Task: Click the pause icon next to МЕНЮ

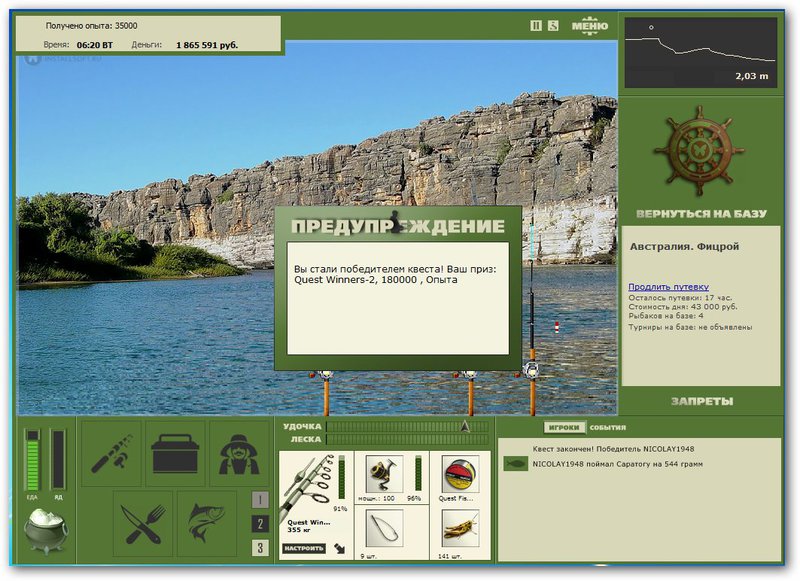Action: tap(536, 26)
